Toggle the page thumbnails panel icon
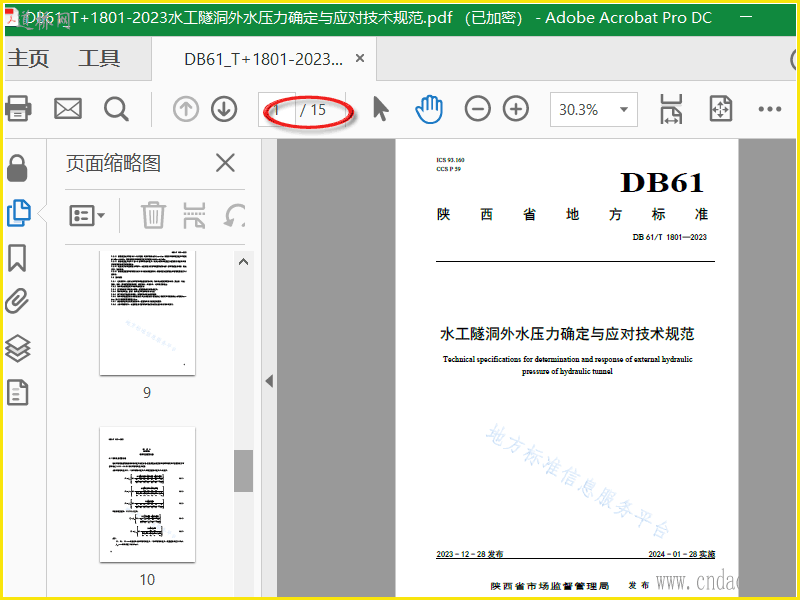Viewport: 800px width, 600px height. coord(19,213)
